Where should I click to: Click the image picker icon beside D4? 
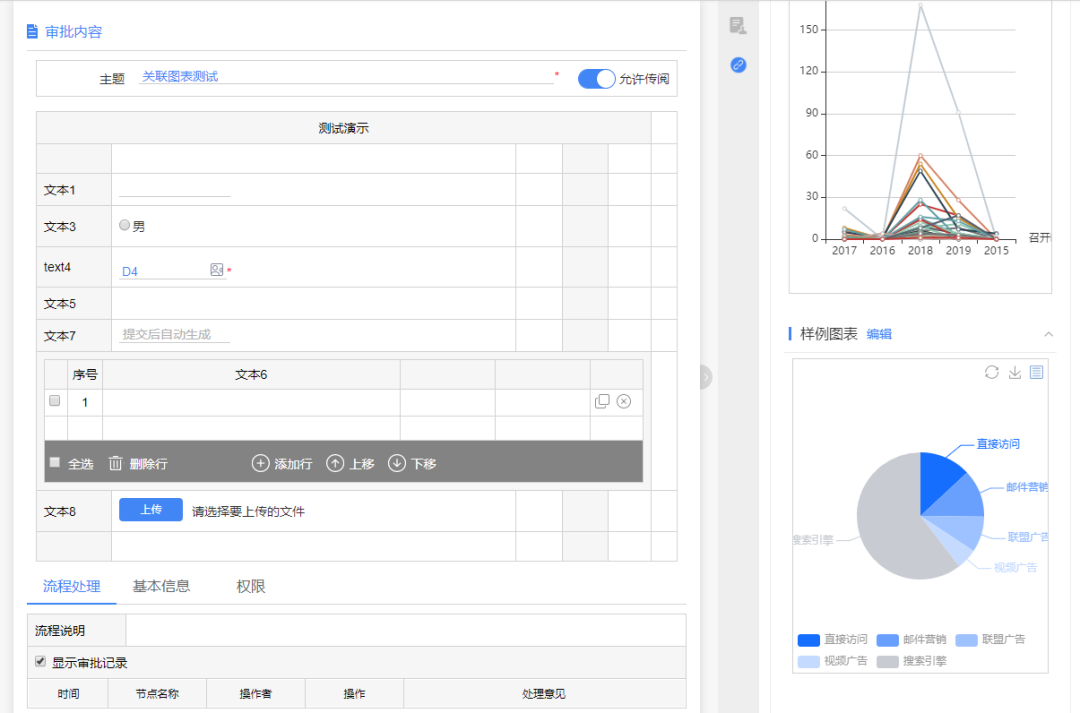point(216,270)
